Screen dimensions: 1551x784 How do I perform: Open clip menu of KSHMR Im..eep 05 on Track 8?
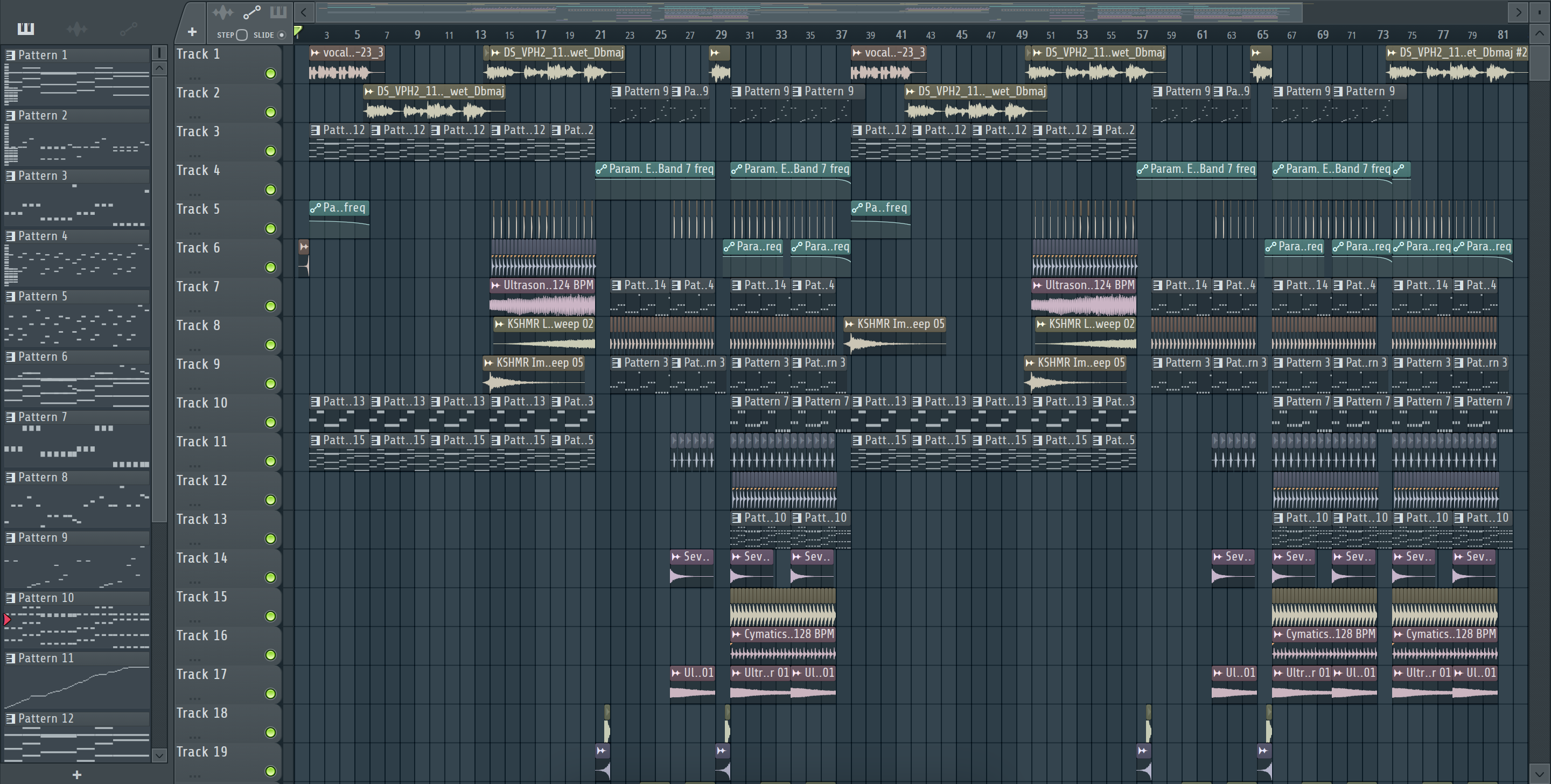tap(849, 324)
